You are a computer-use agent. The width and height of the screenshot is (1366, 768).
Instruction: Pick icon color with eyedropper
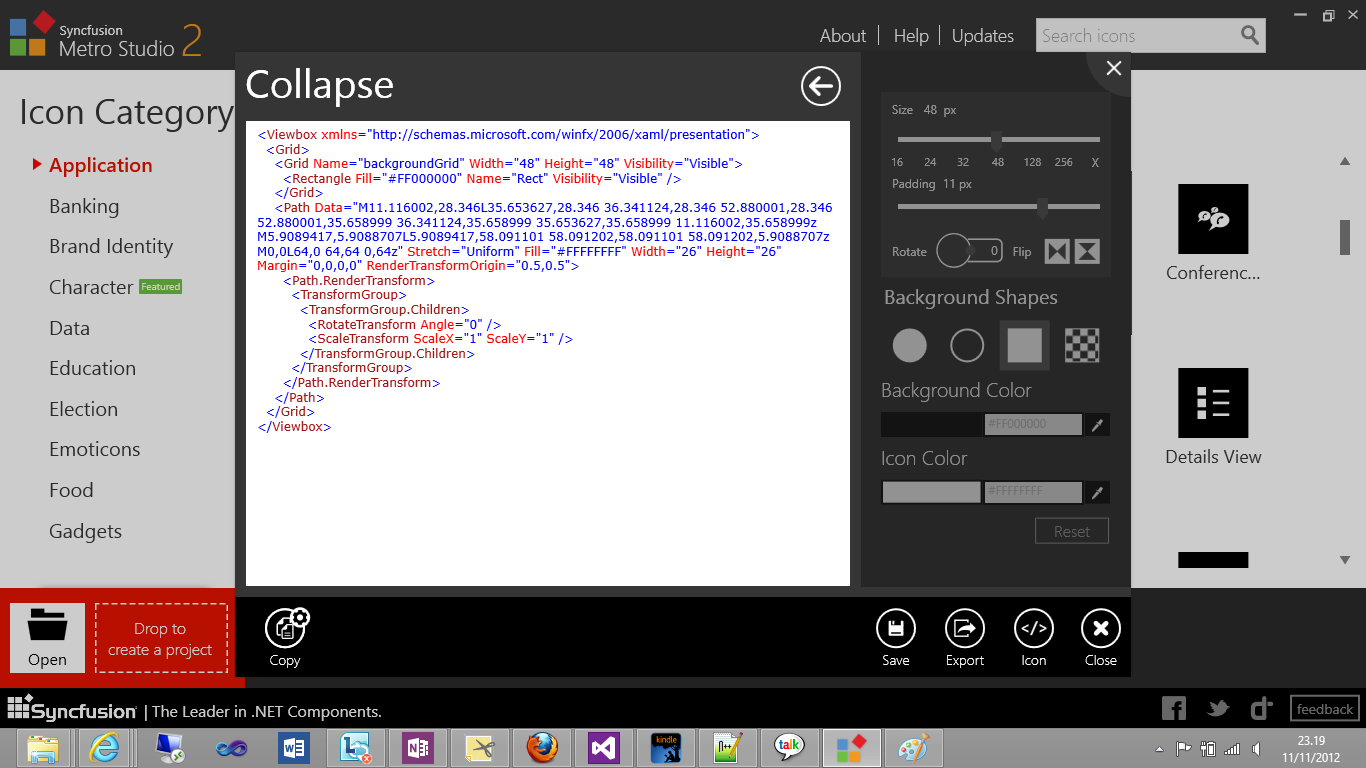pos(1097,493)
